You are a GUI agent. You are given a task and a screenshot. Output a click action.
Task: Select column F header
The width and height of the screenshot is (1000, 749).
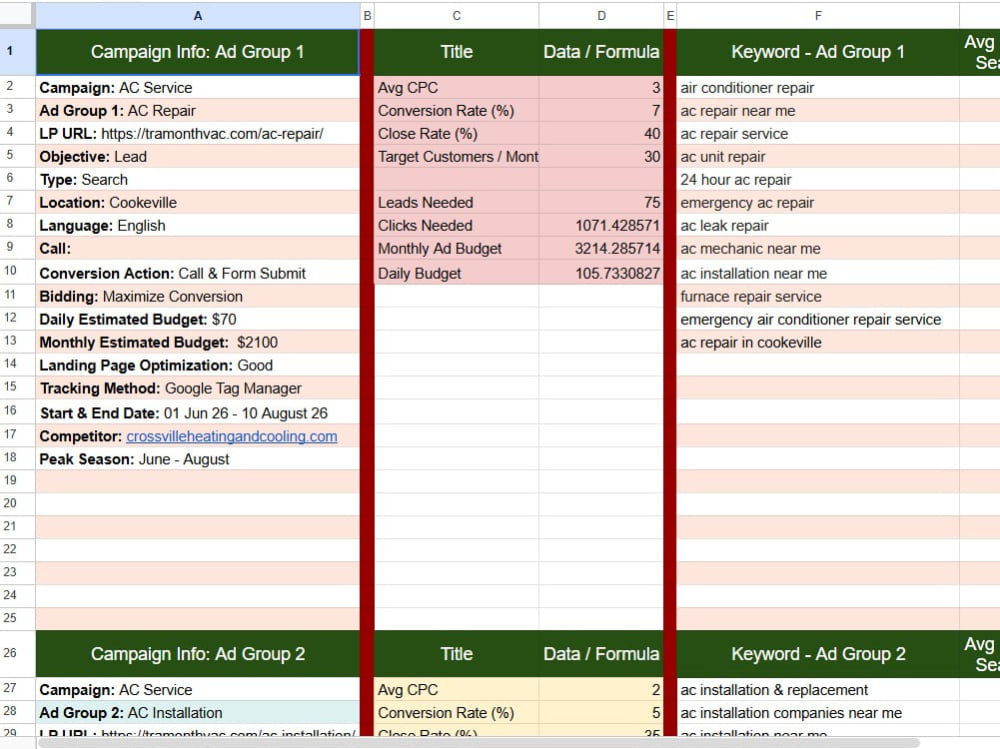[818, 16]
